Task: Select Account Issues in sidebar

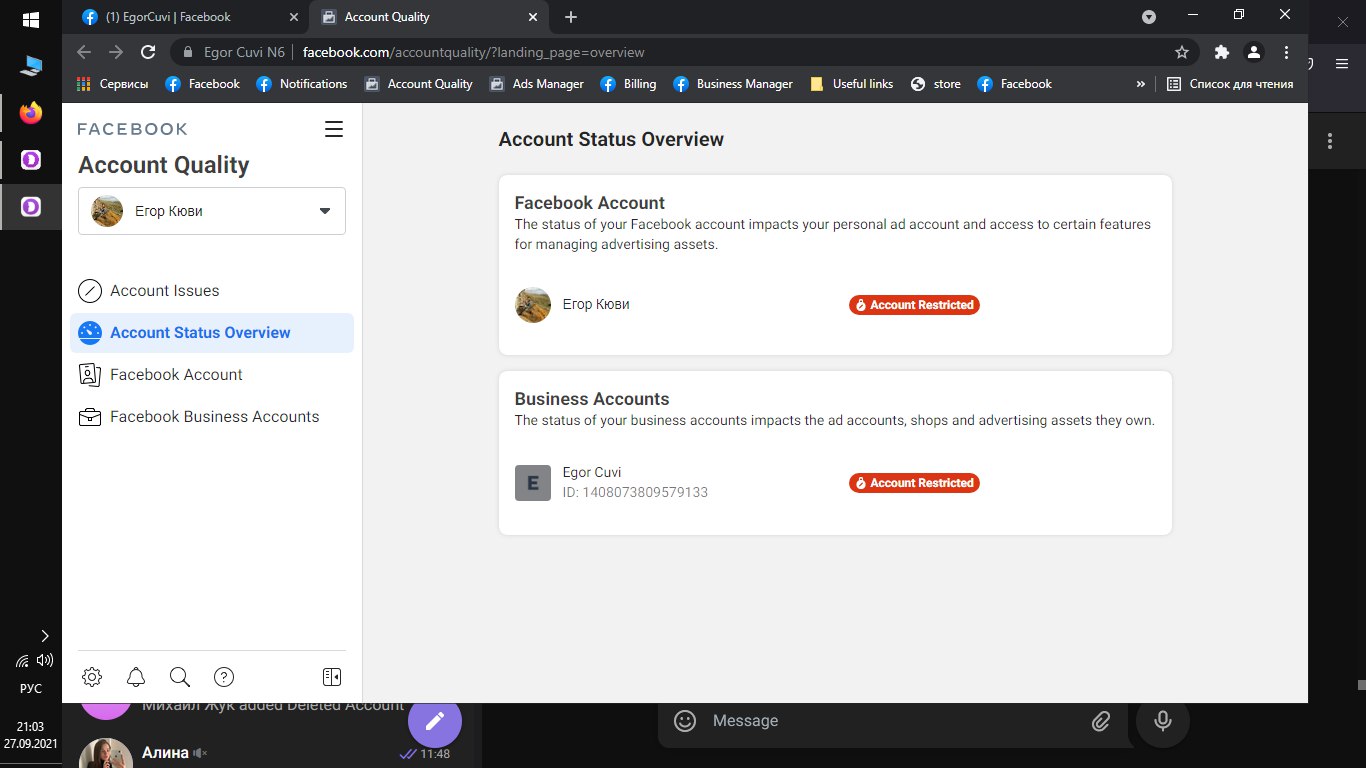Action: point(212,291)
